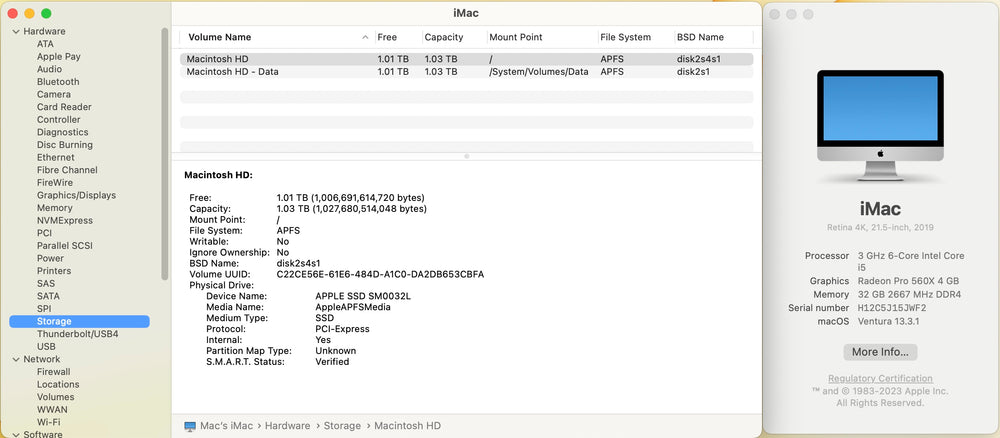Click the iMac image in About window

click(x=880, y=125)
